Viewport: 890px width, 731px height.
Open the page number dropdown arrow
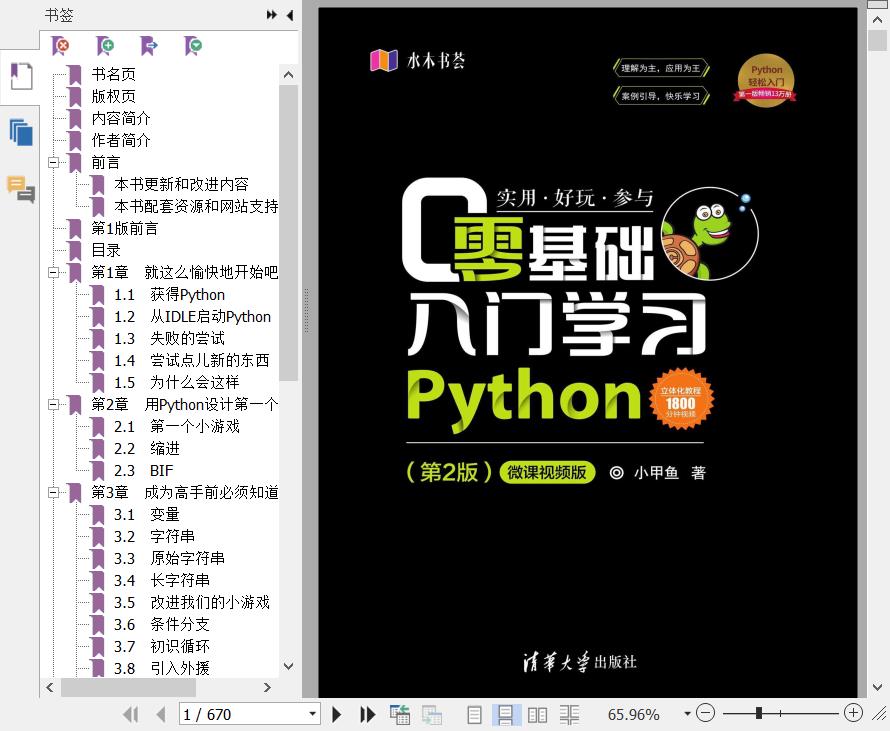pyautogui.click(x=312, y=714)
